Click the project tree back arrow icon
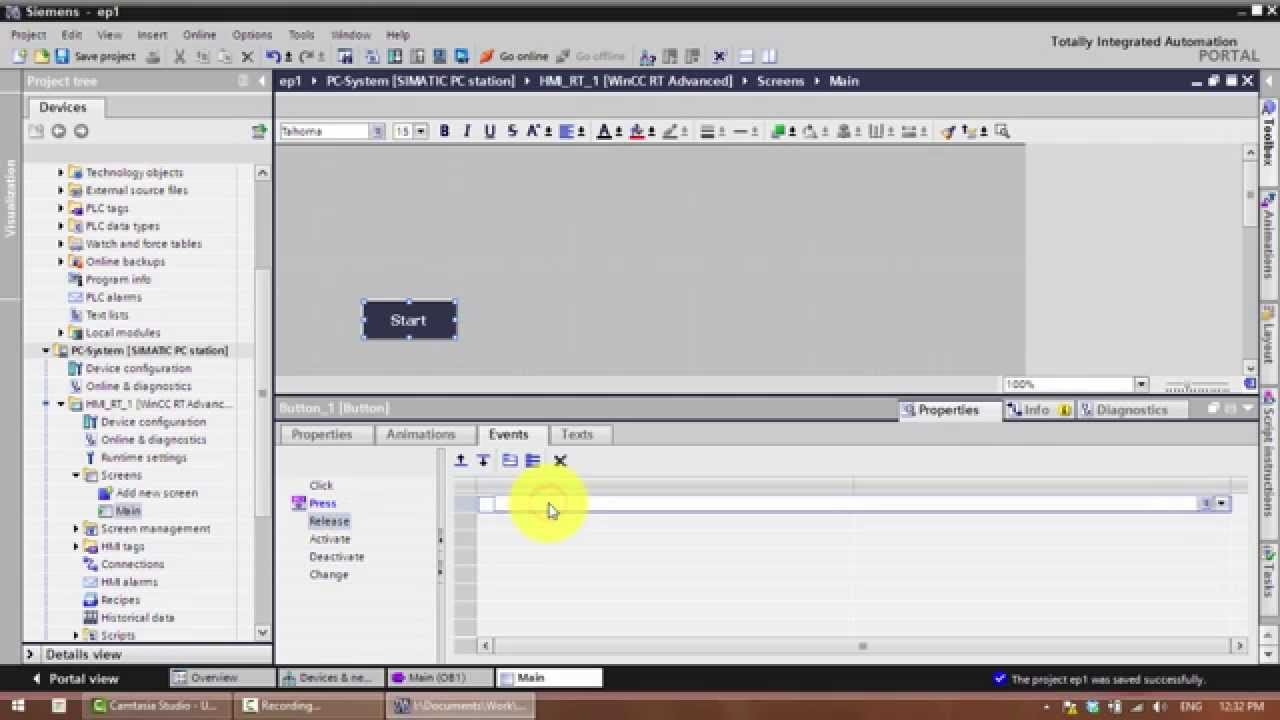This screenshot has height=720, width=1280. [x=58, y=131]
